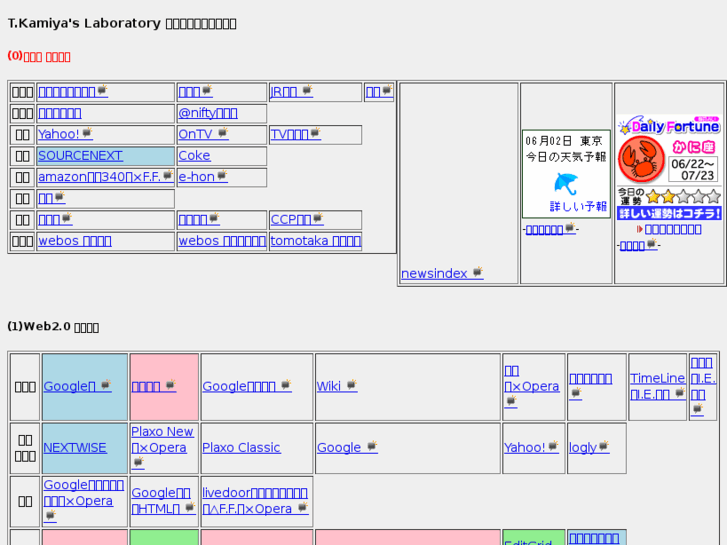
Task: Open the @nifty link
Action: tap(208, 113)
